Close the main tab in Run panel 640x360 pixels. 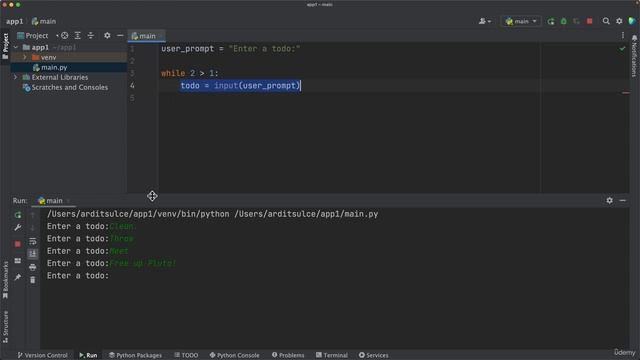[x=68, y=200]
